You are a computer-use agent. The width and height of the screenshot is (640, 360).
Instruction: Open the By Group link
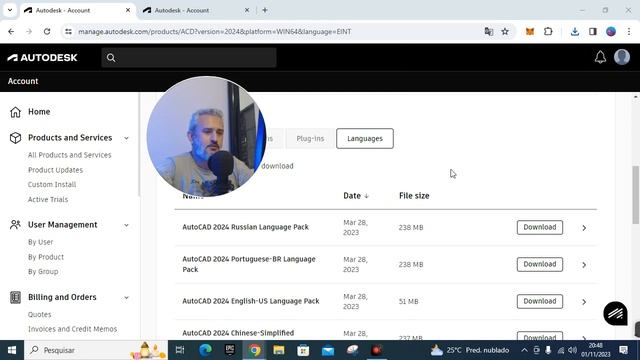(43, 272)
